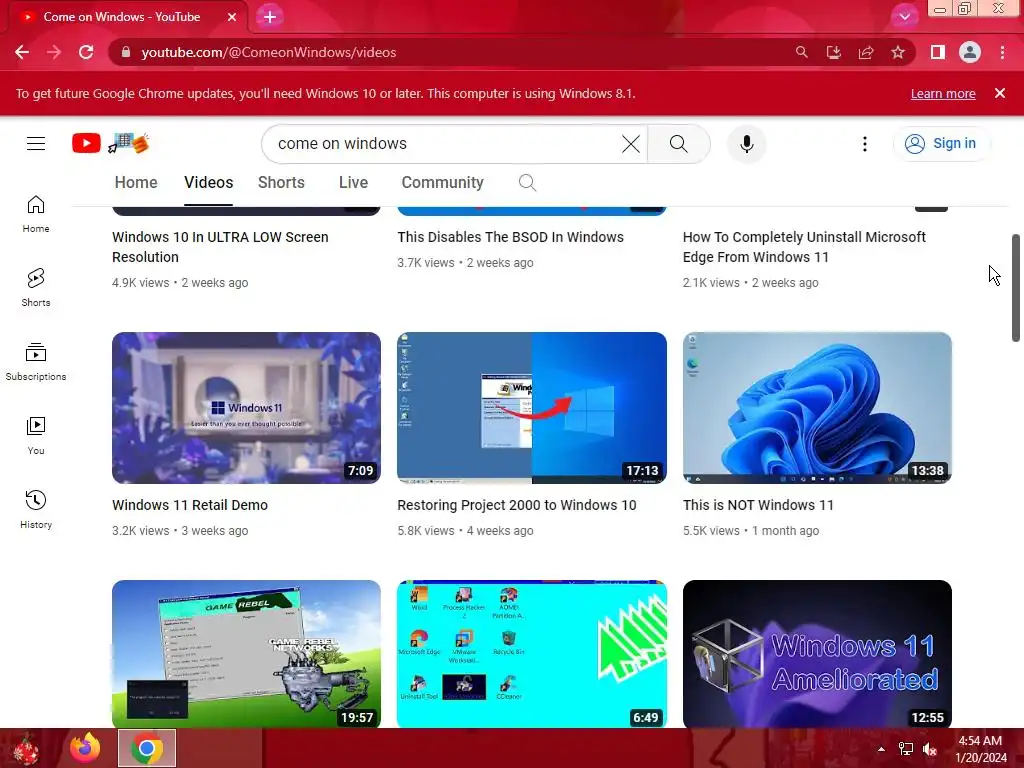Click the This is NOT Windows 11 title
This screenshot has height=768, width=1024.
[x=758, y=505]
